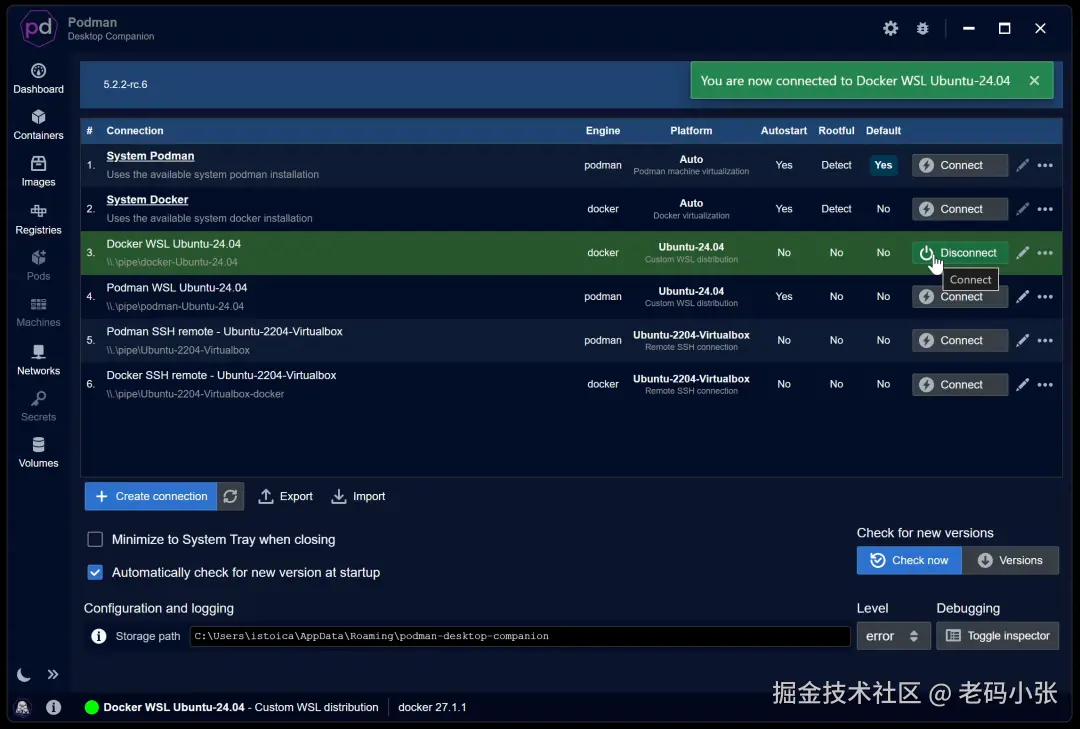Image resolution: width=1080 pixels, height=729 pixels.
Task: Click the pencil icon for System Docker
Action: [x=1022, y=209]
